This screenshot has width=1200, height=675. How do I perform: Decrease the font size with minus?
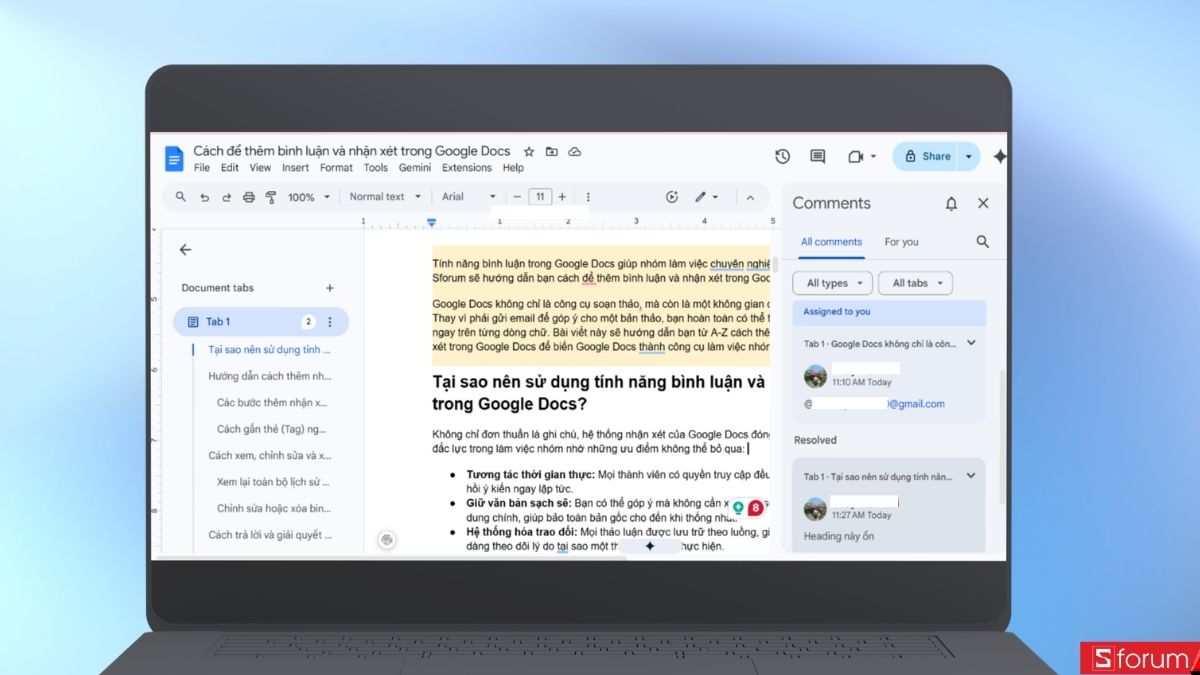point(517,197)
